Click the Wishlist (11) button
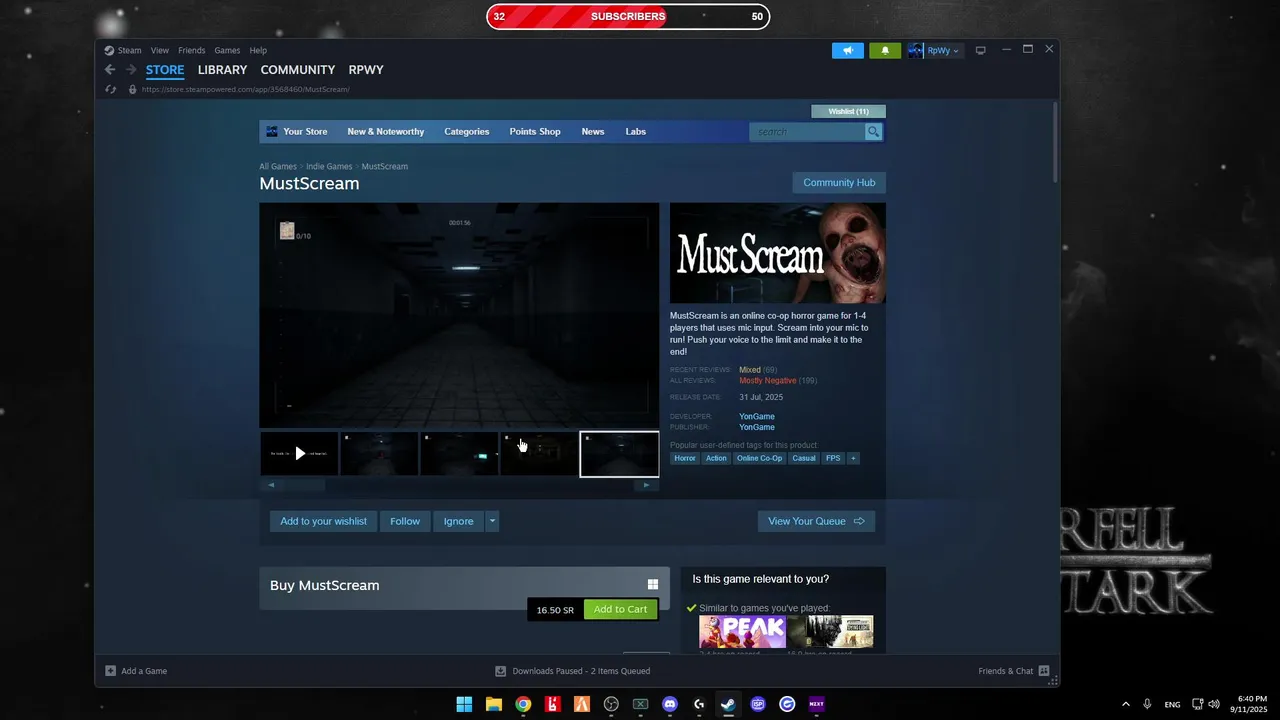This screenshot has height=720, width=1280. (848, 111)
